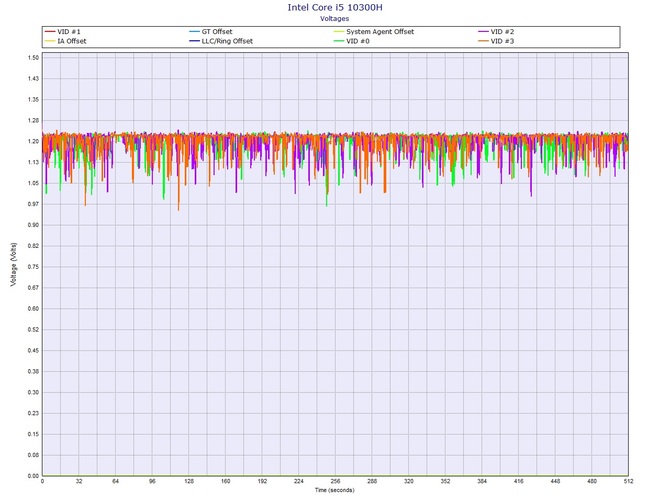Viewport: 670px width, 502px height.
Task: Click the 64 x-axis tick label
Action: pyautogui.click(x=115, y=481)
